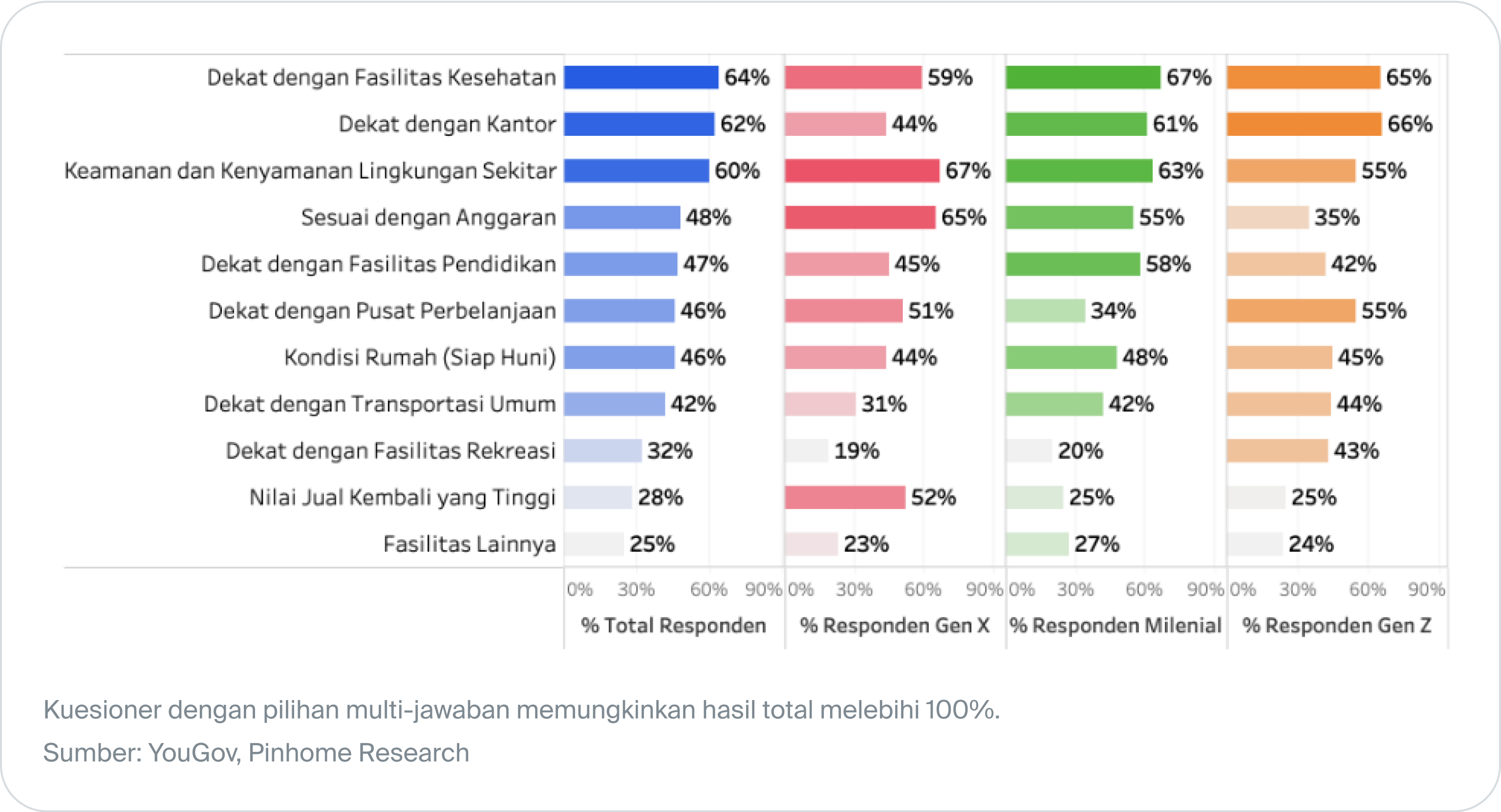Click the blue 48% Sesuai Anggaran bar
The image size is (1501, 812).
(x=622, y=217)
